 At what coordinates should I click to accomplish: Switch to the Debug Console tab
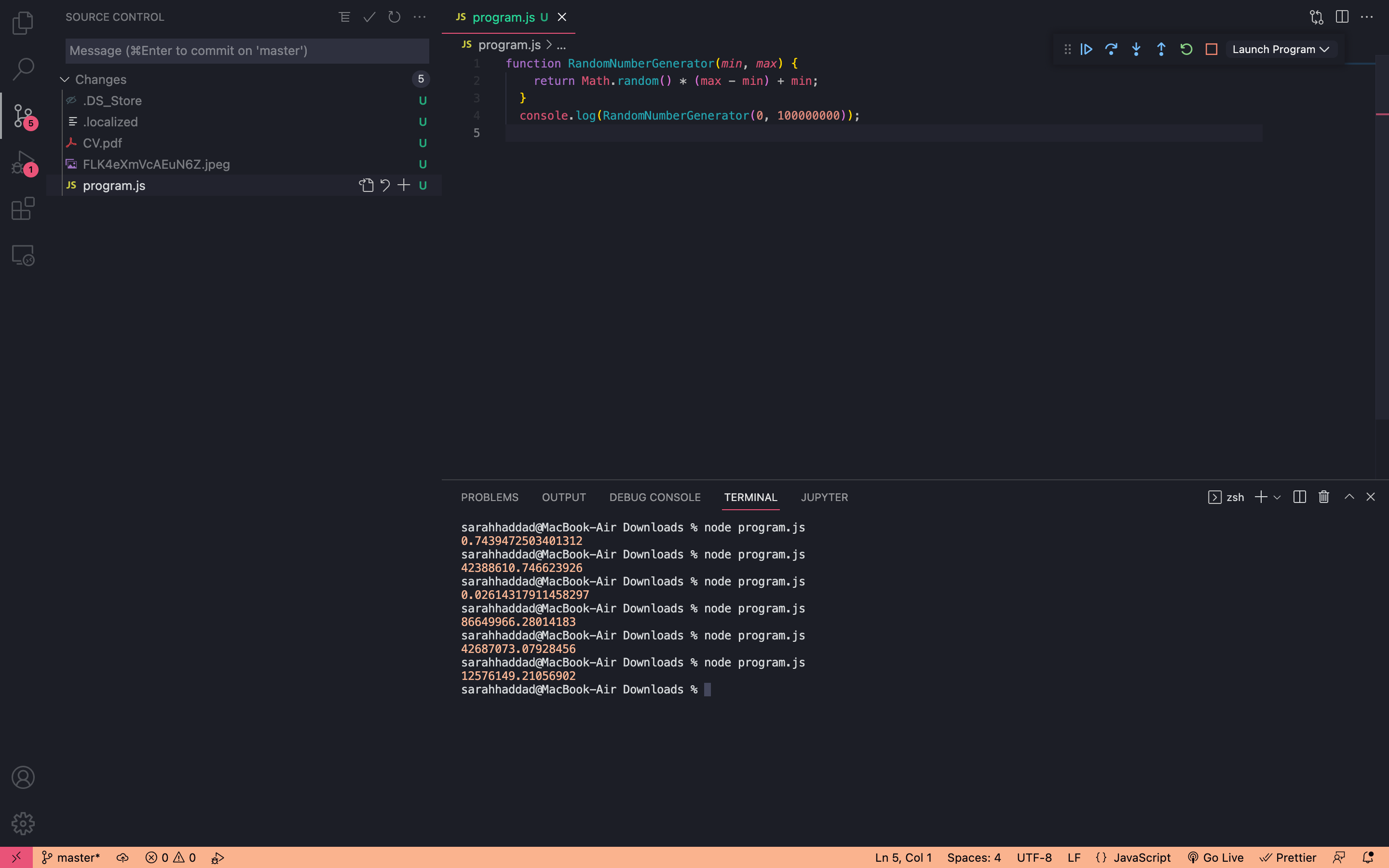[654, 497]
